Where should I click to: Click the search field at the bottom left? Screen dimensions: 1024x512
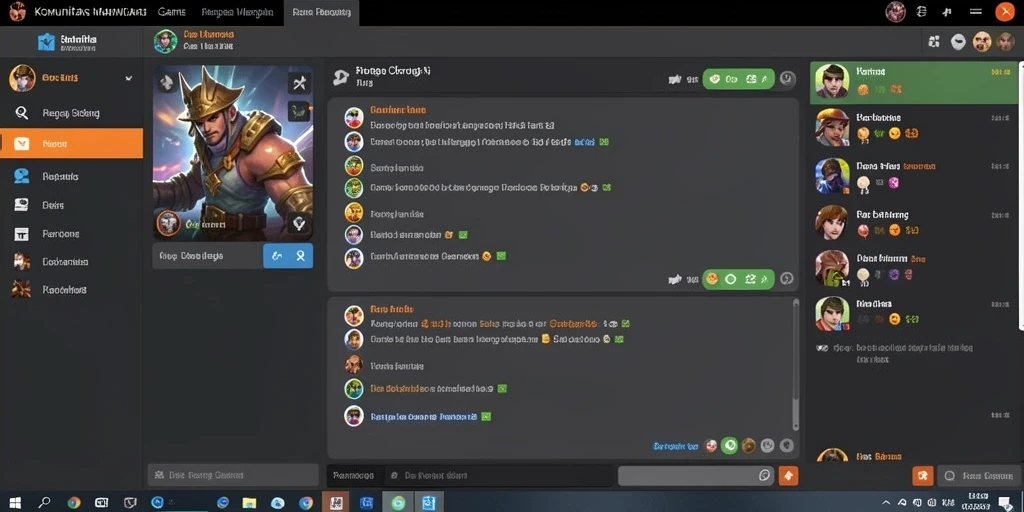(x=233, y=475)
